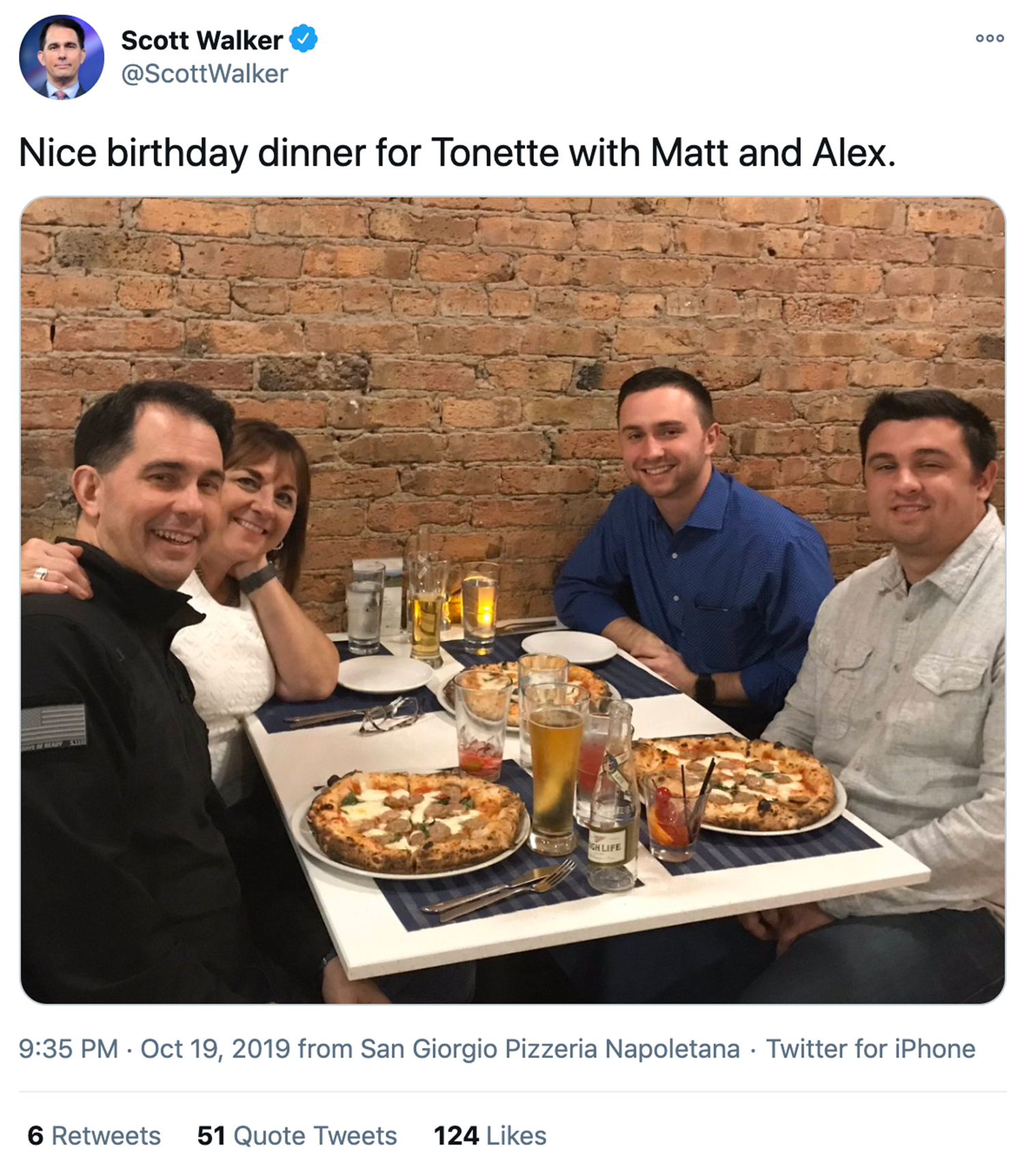
Task: Click the number 124 beside Likes
Action: [x=456, y=1136]
